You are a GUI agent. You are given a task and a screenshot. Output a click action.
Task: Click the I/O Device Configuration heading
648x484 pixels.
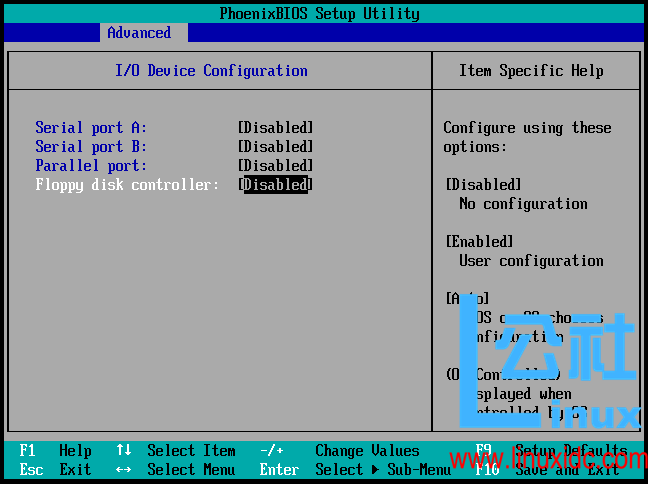click(211, 71)
